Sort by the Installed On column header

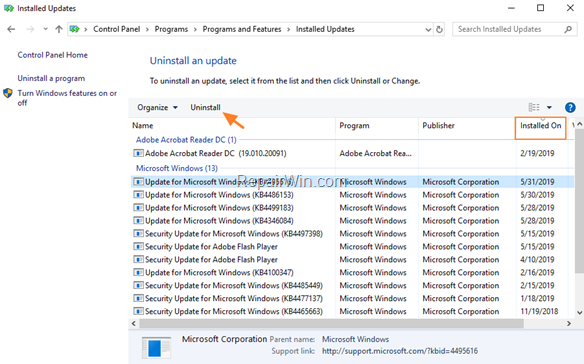540,127
